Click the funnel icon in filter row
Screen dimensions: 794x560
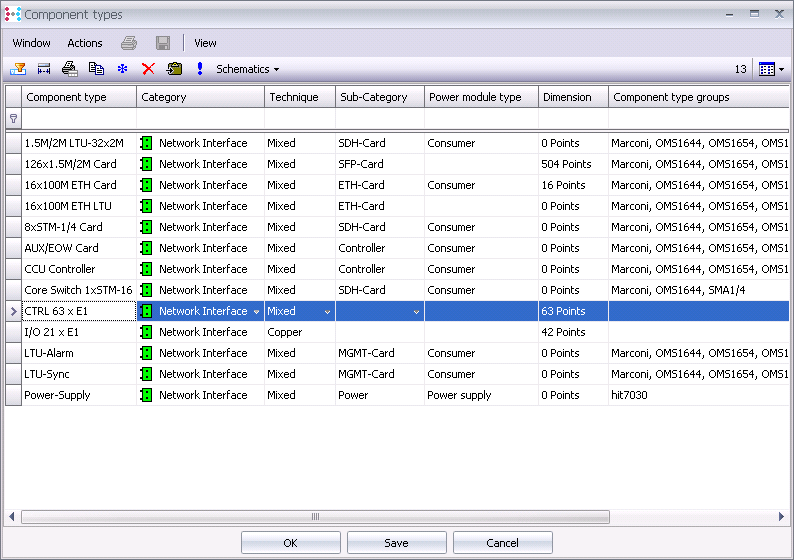click(14, 118)
